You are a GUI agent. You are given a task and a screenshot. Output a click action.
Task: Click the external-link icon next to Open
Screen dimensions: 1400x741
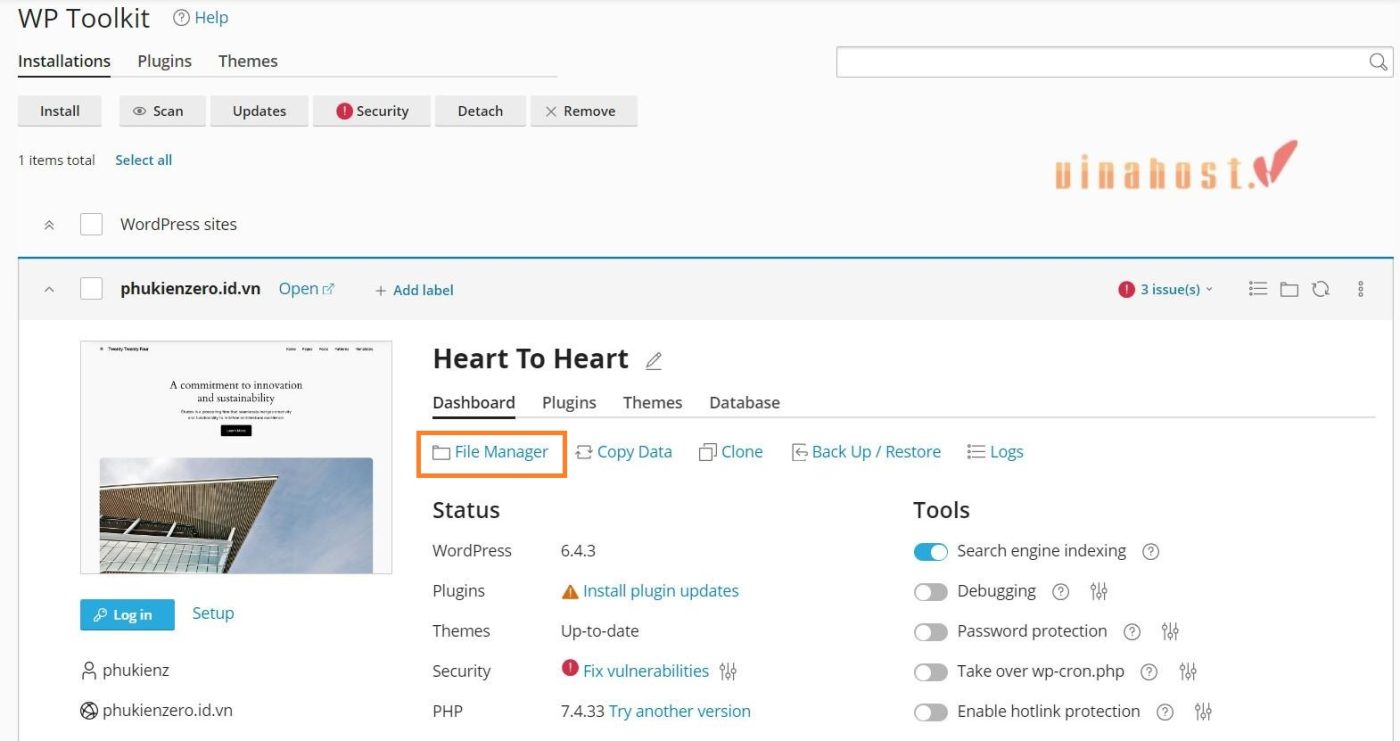[329, 289]
